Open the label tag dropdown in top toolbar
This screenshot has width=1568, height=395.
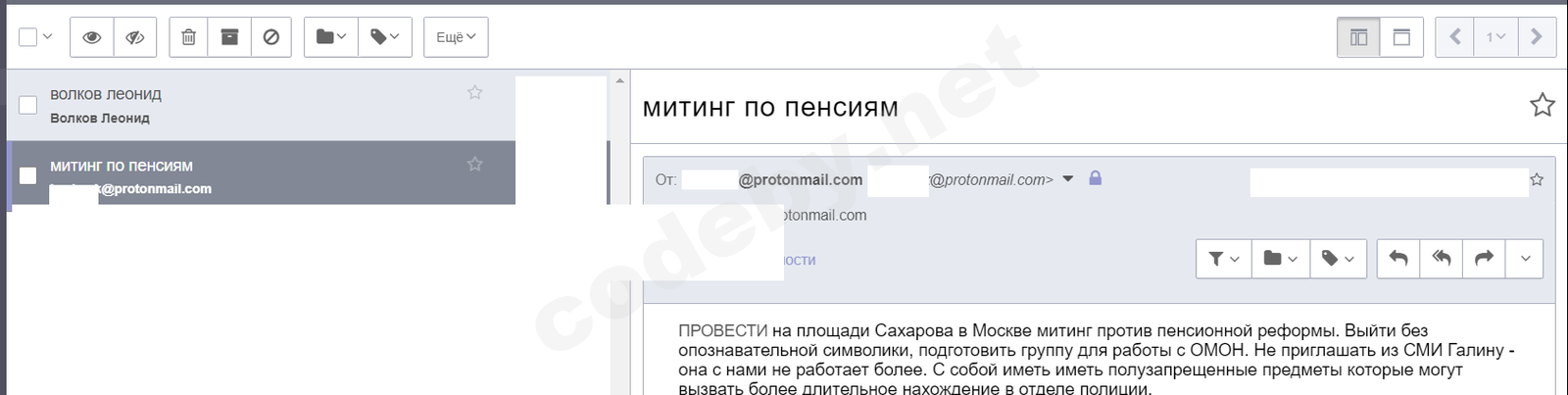[385, 37]
